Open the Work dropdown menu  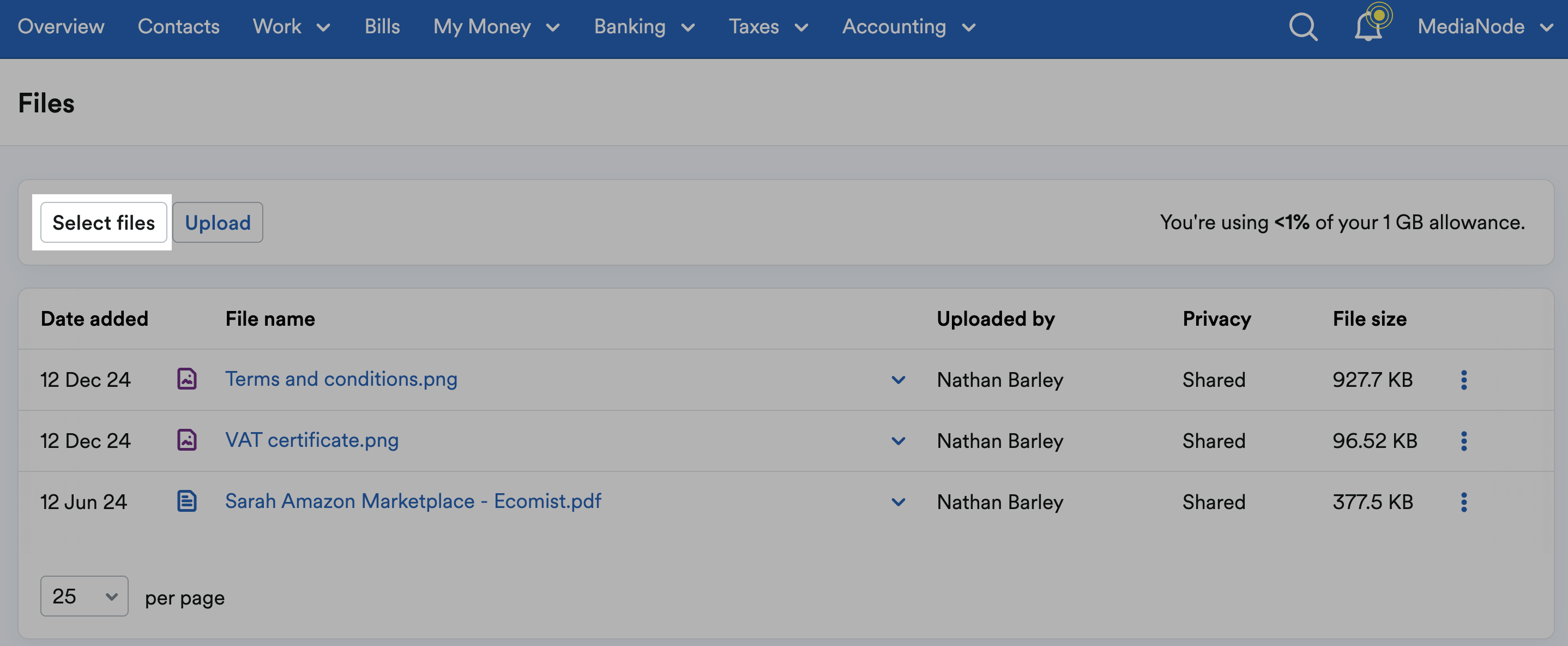[292, 27]
